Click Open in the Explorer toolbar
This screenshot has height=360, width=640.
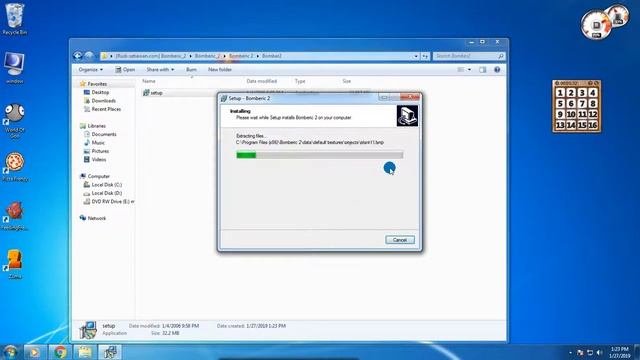click(125, 70)
